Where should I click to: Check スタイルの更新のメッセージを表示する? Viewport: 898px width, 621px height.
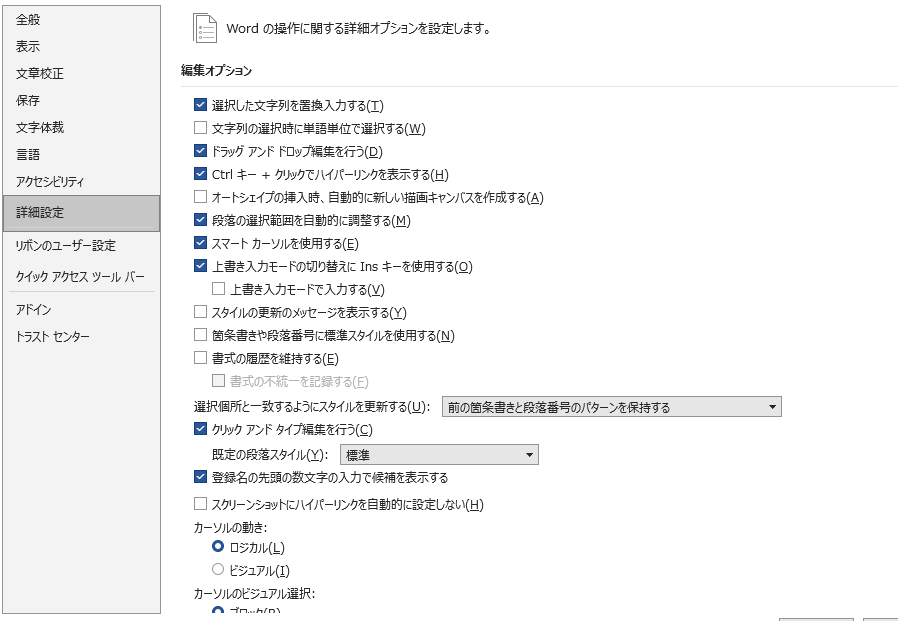[200, 312]
